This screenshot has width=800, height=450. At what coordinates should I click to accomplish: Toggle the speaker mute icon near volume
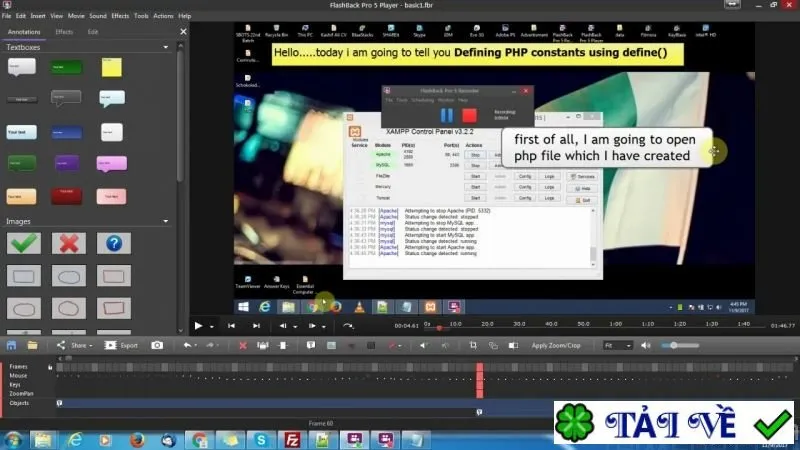(x=645, y=345)
